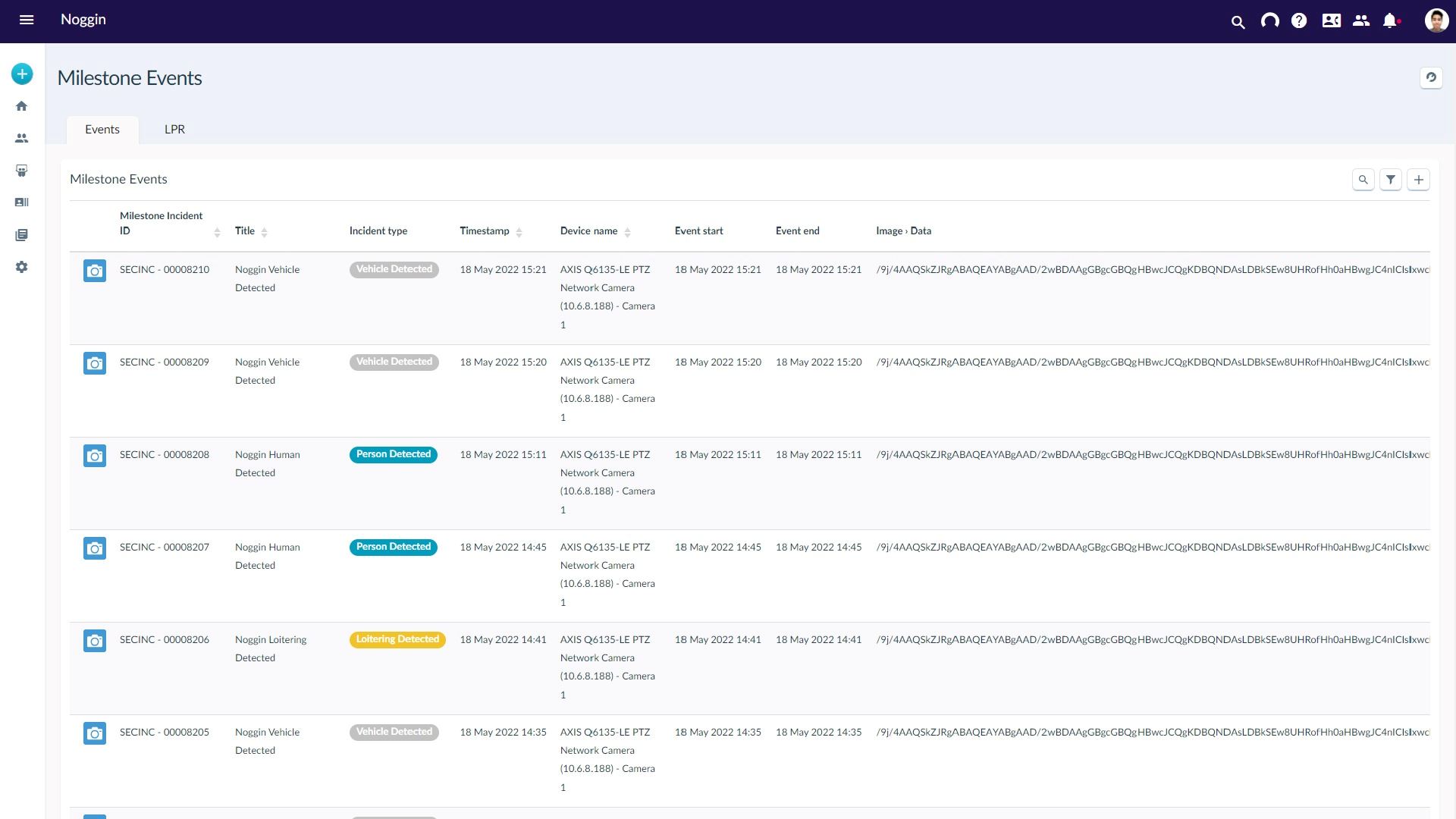
Task: Click Event end 18 May 2022 14:45
Action: click(819, 548)
